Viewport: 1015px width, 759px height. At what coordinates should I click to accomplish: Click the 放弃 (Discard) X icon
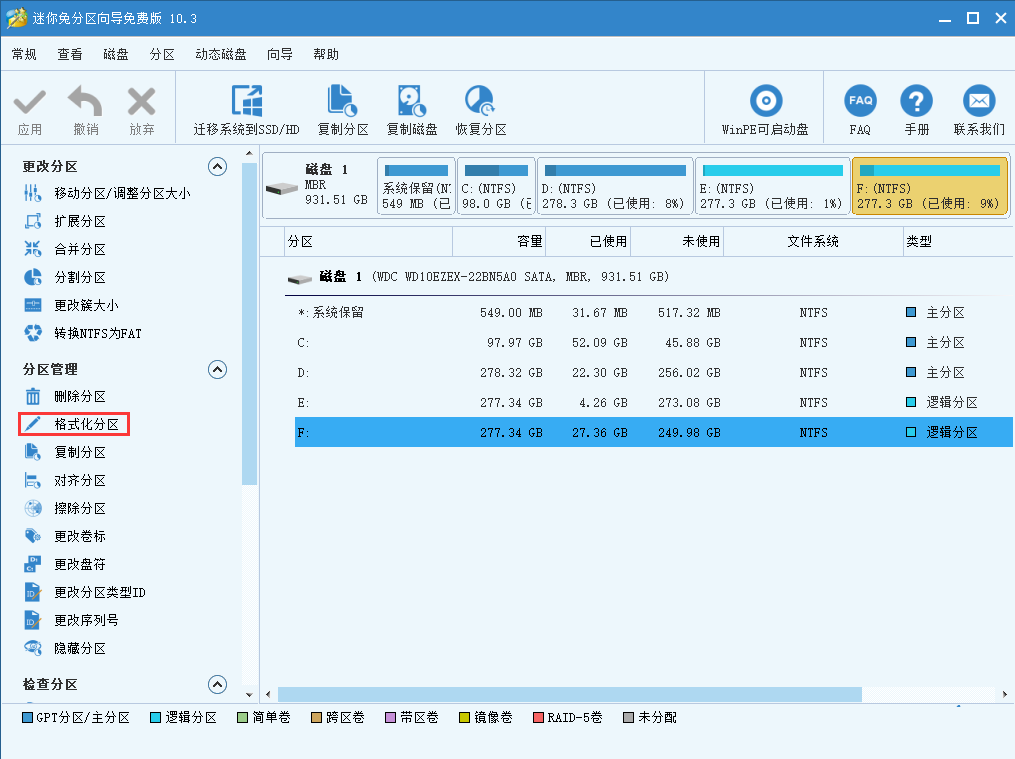[x=141, y=102]
